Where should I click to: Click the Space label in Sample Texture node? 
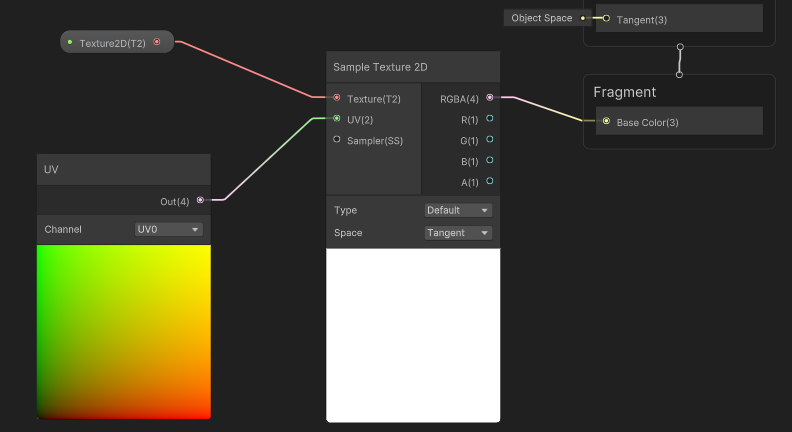click(x=348, y=233)
